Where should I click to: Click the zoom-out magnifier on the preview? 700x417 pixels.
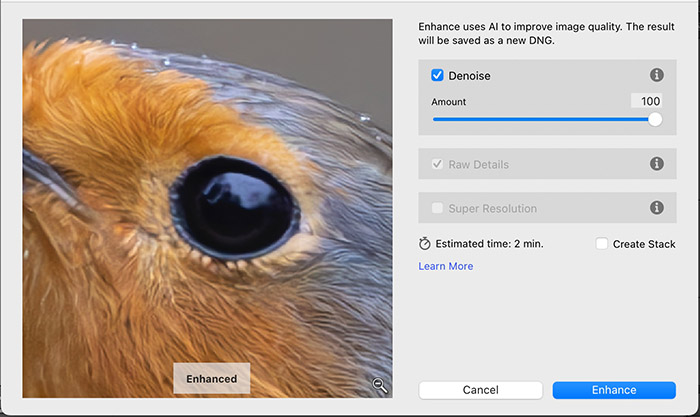(380, 385)
